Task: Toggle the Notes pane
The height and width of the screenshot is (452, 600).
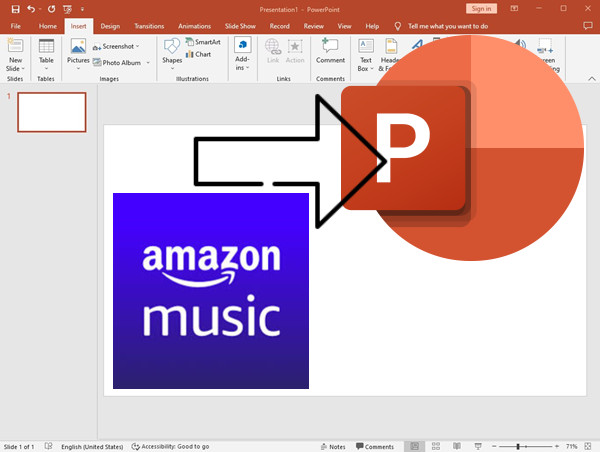Action: click(x=333, y=447)
